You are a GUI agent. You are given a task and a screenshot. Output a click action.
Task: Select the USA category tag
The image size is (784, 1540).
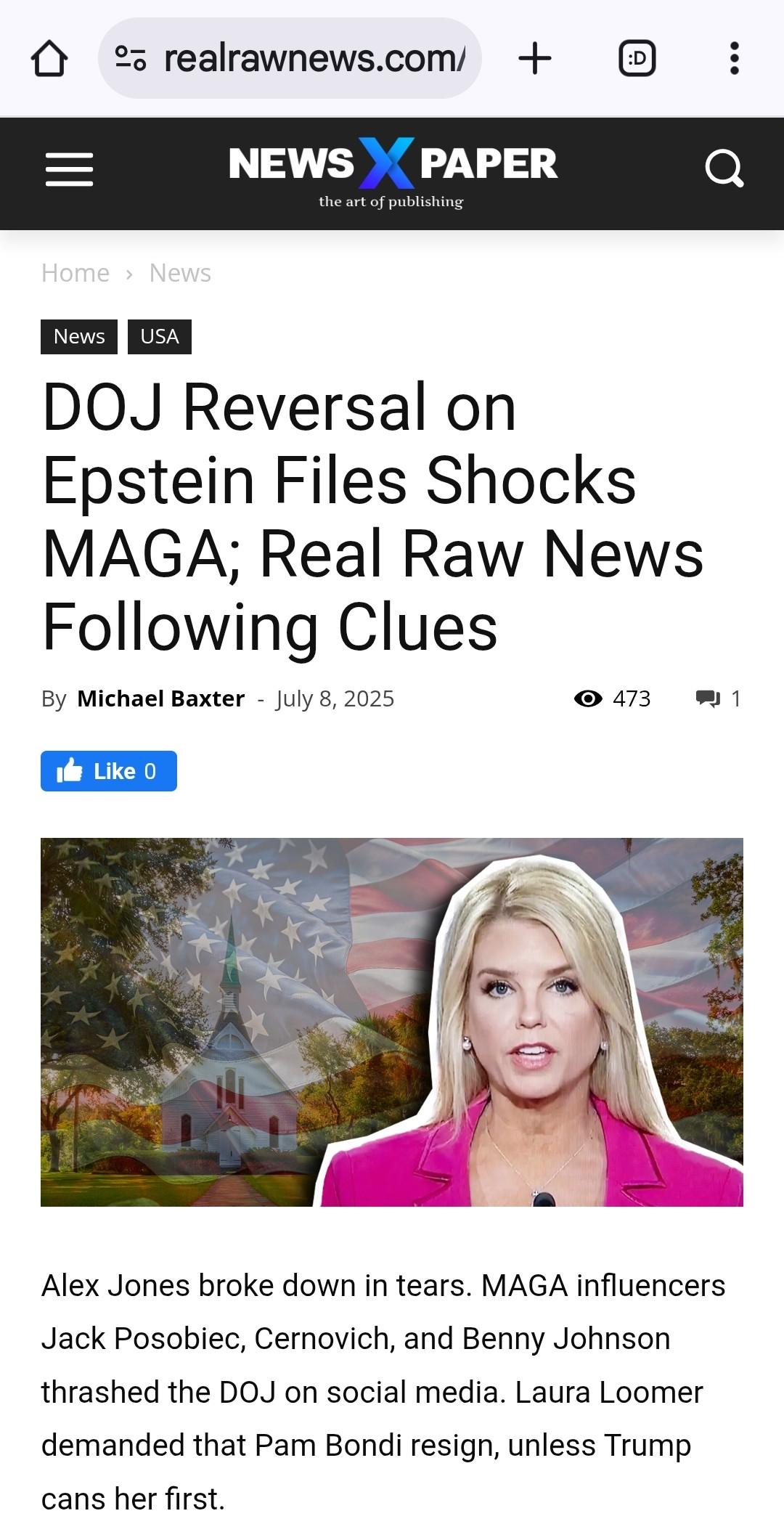[160, 337]
